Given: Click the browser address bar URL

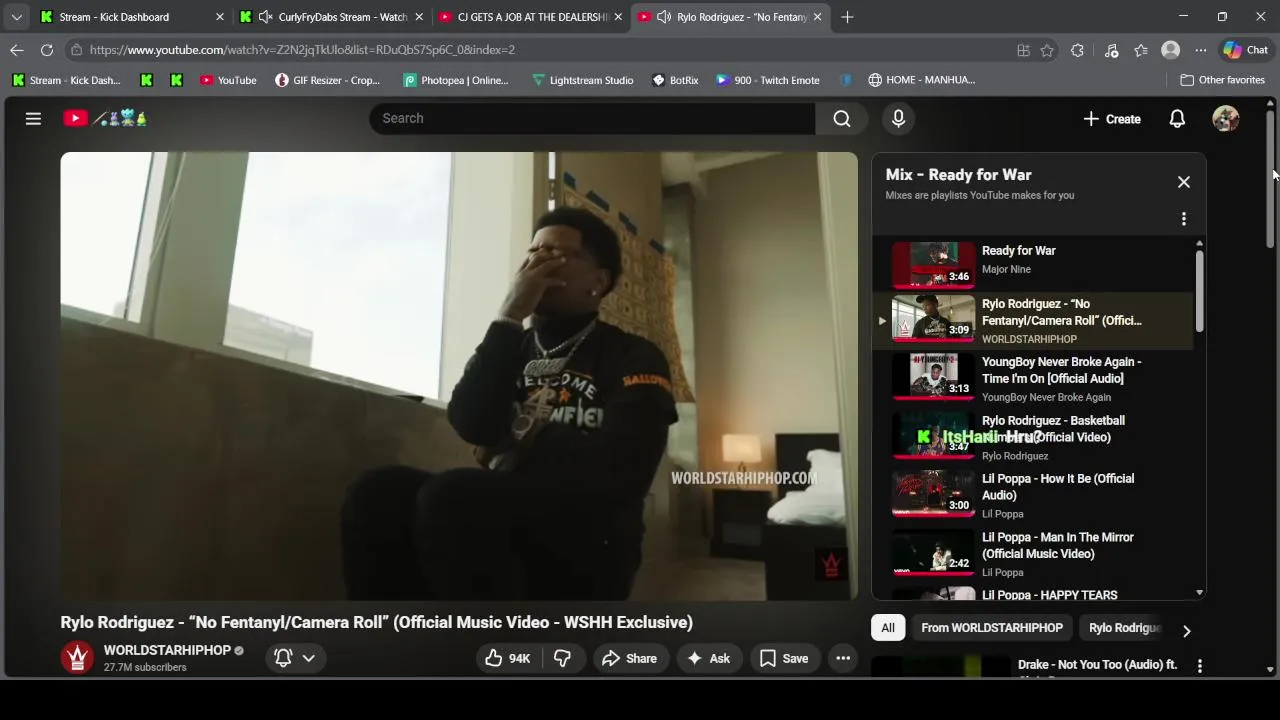Looking at the screenshot, I should 302,50.
